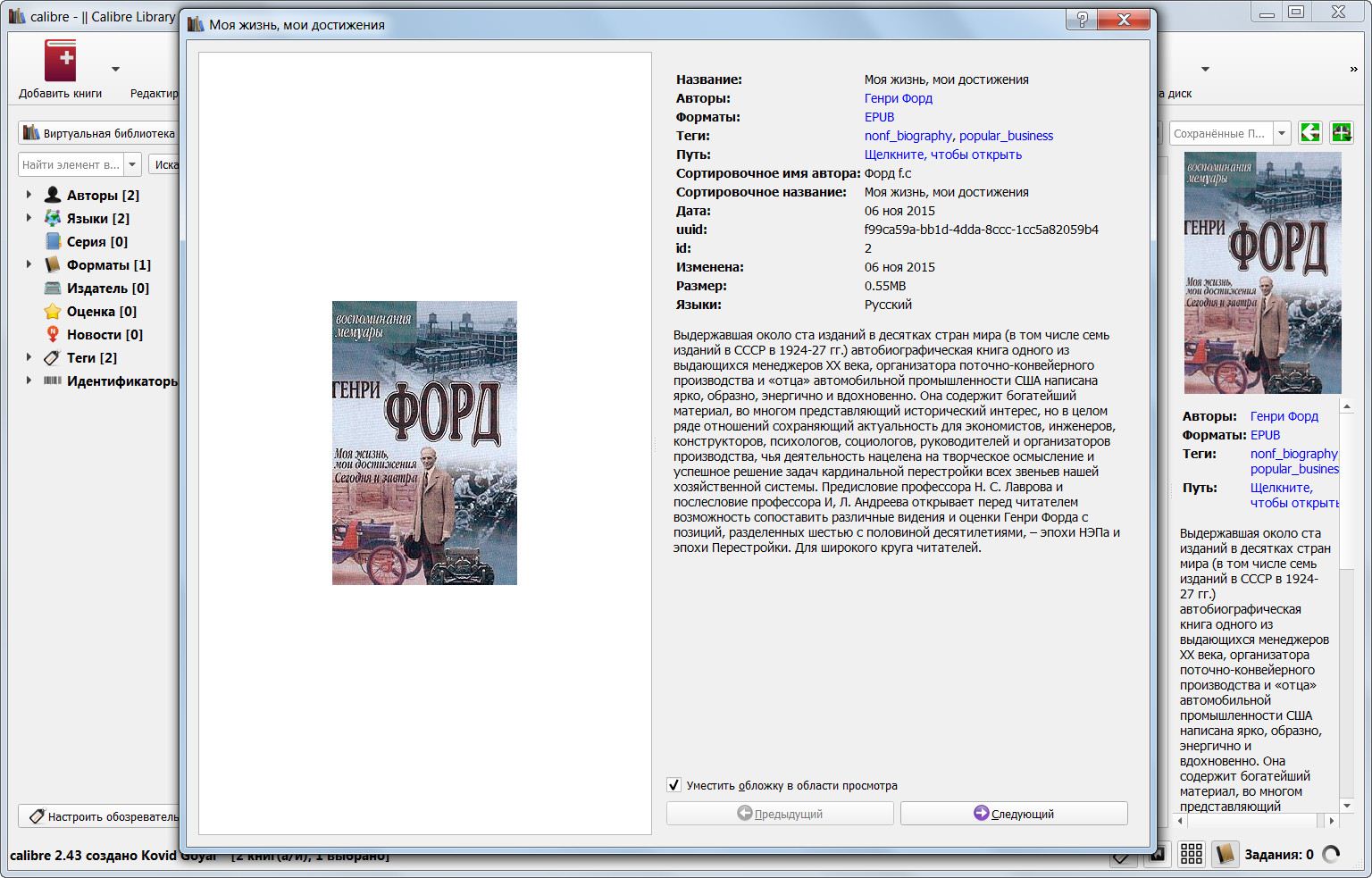Click the Издатель printer icon
Viewport: 1372px width, 878px height.
click(53, 288)
